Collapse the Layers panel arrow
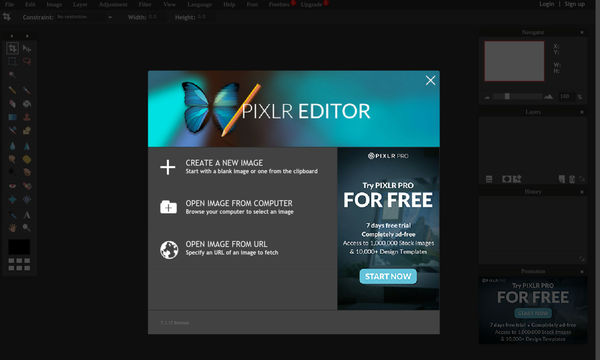Image resolution: width=600 pixels, height=360 pixels. 582,112
